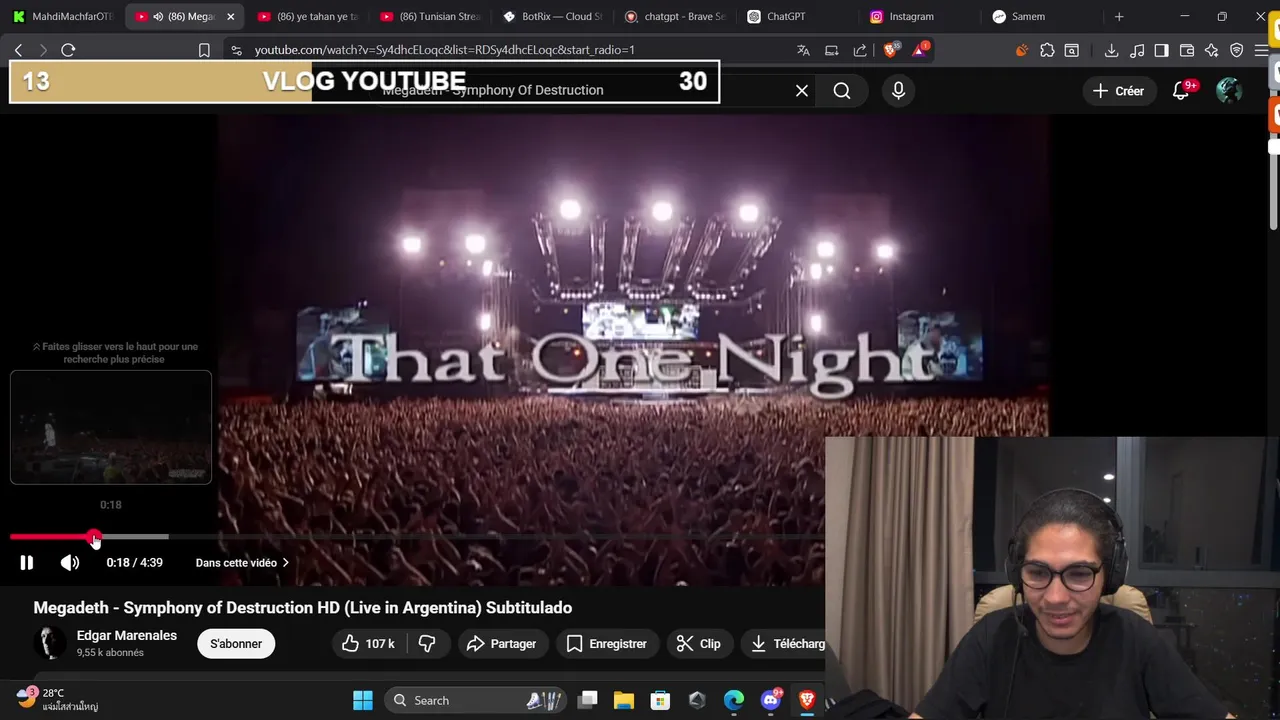The height and width of the screenshot is (720, 1280).
Task: Switch to the BotRix Cloud tab
Action: pyautogui.click(x=552, y=16)
